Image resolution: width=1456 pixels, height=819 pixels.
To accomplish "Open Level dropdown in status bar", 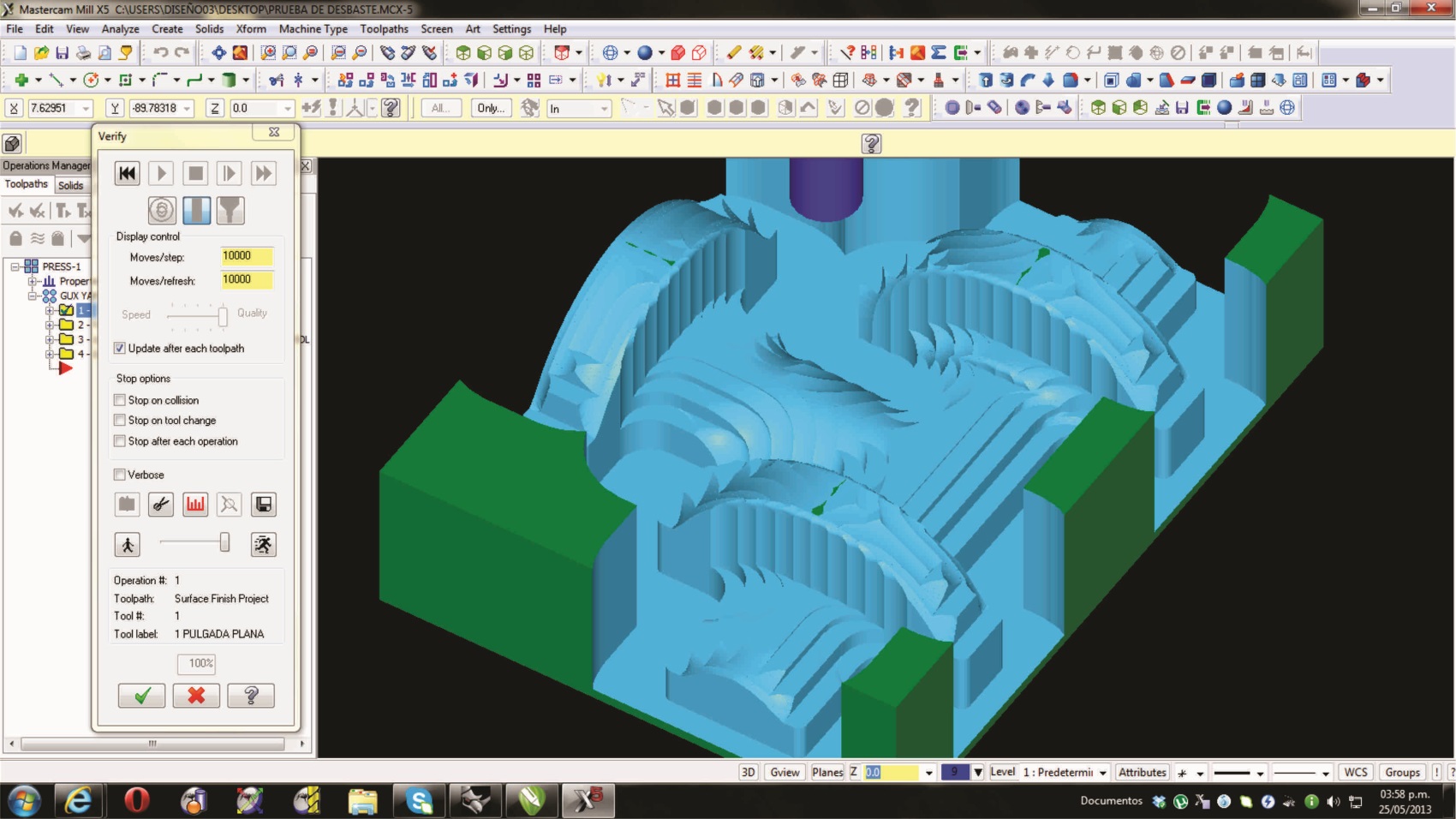I will coord(1103,773).
